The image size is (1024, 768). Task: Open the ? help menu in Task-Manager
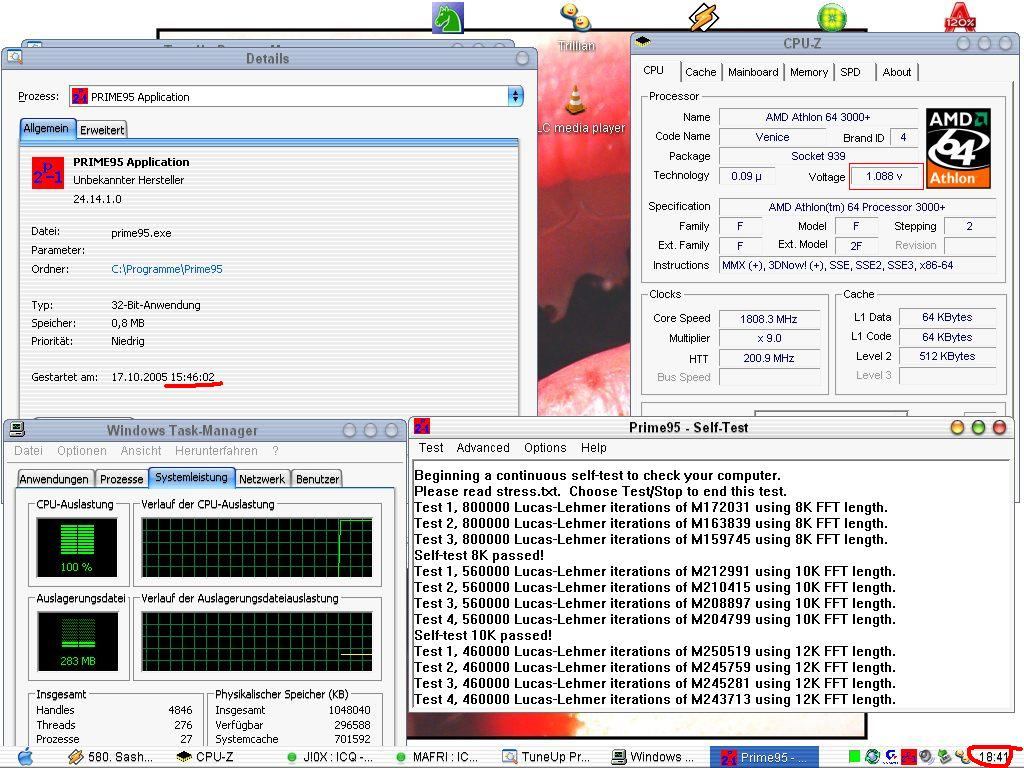276,451
